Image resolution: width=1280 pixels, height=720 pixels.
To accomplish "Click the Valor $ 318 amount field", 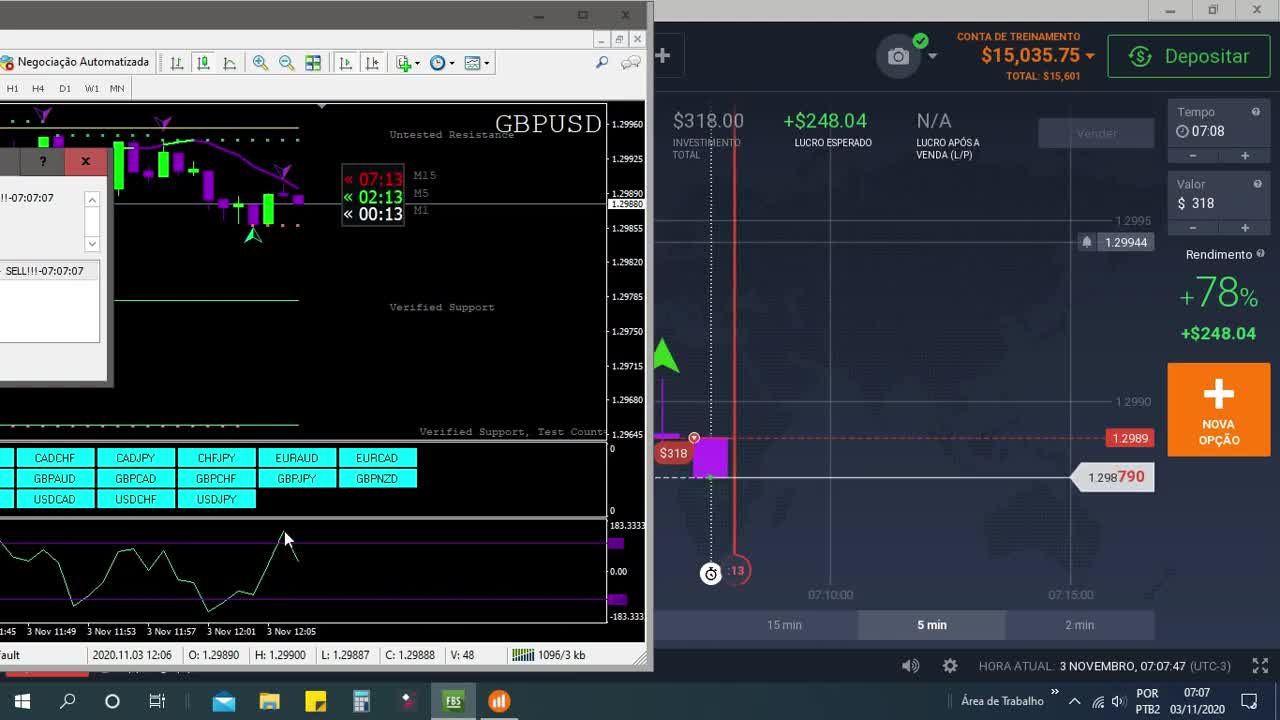I will click(x=1218, y=203).
